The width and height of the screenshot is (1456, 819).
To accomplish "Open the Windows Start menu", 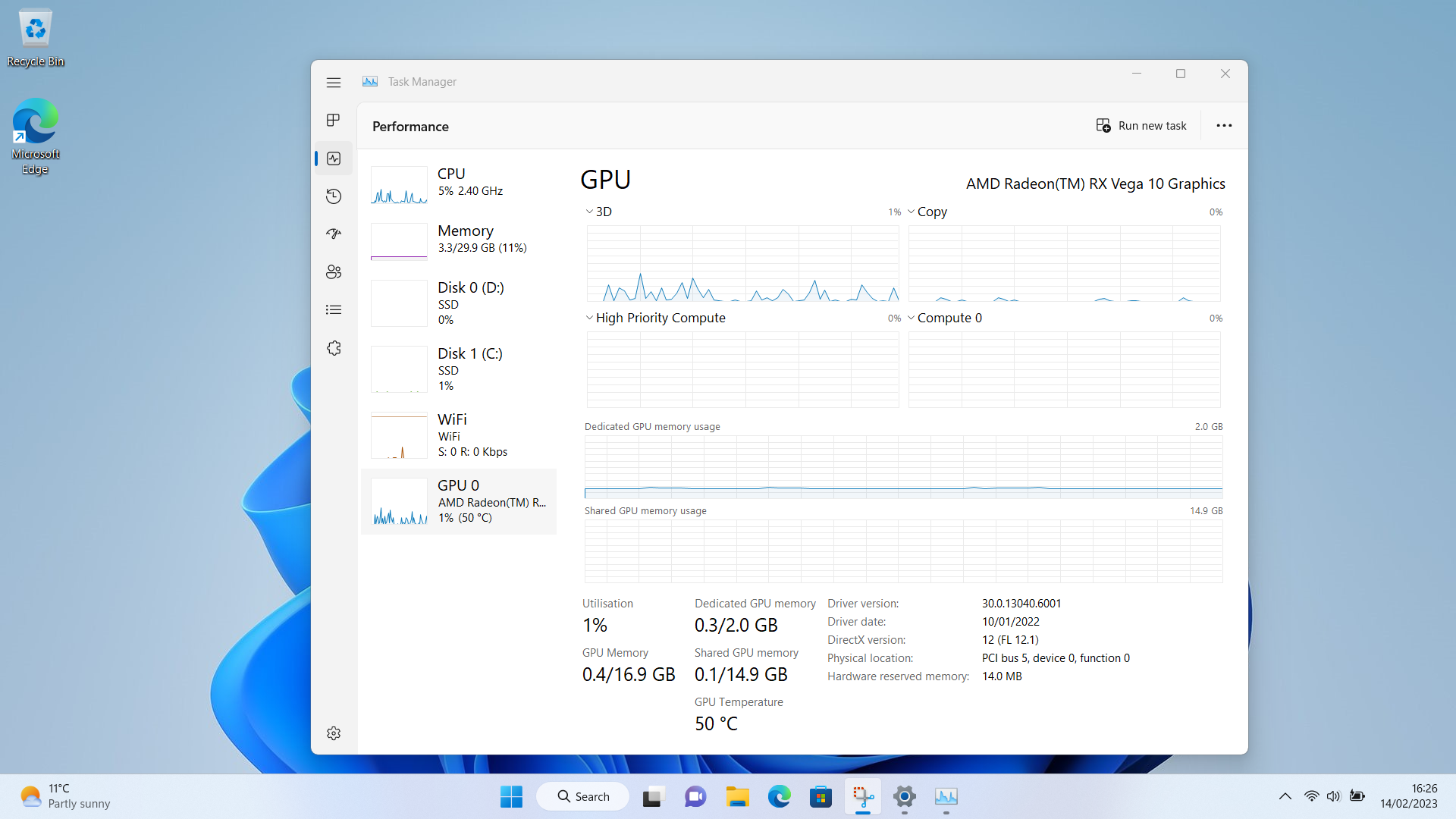I will pos(511,796).
